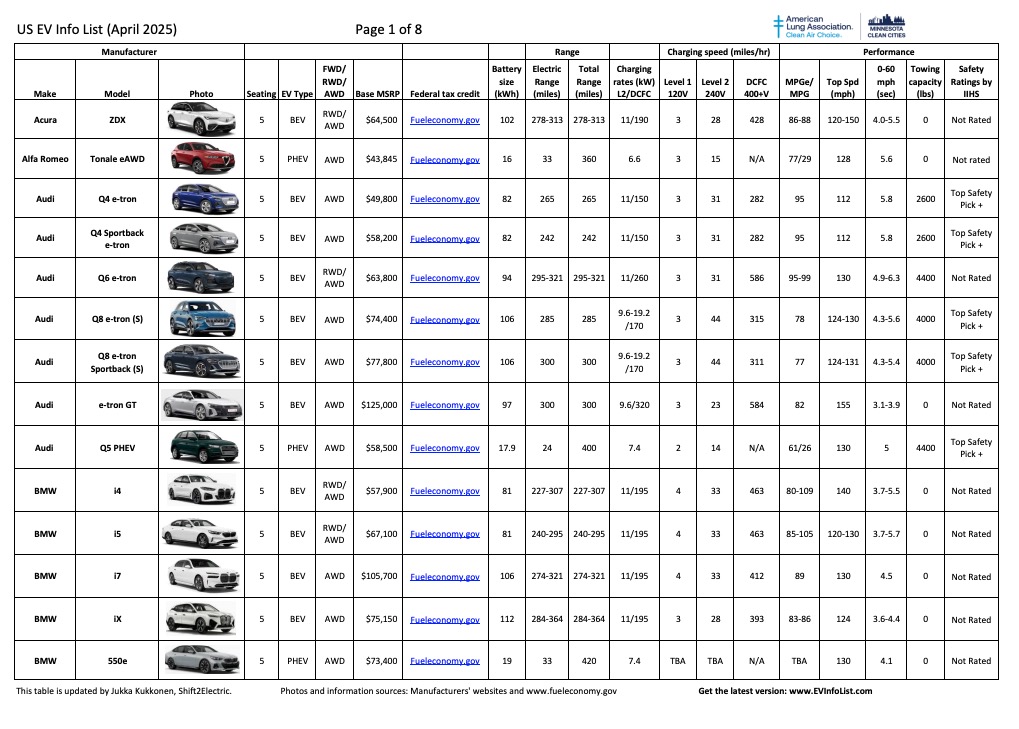This screenshot has width=1019, height=729.
Task: Click the Minnesota Clean Cities logo
Action: [886, 27]
